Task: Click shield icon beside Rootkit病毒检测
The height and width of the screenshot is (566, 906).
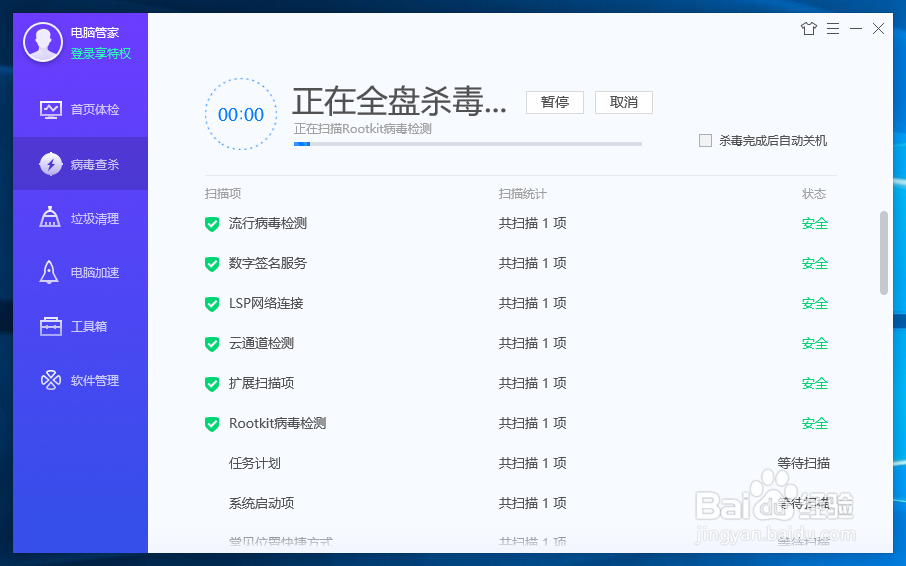Action: click(212, 424)
